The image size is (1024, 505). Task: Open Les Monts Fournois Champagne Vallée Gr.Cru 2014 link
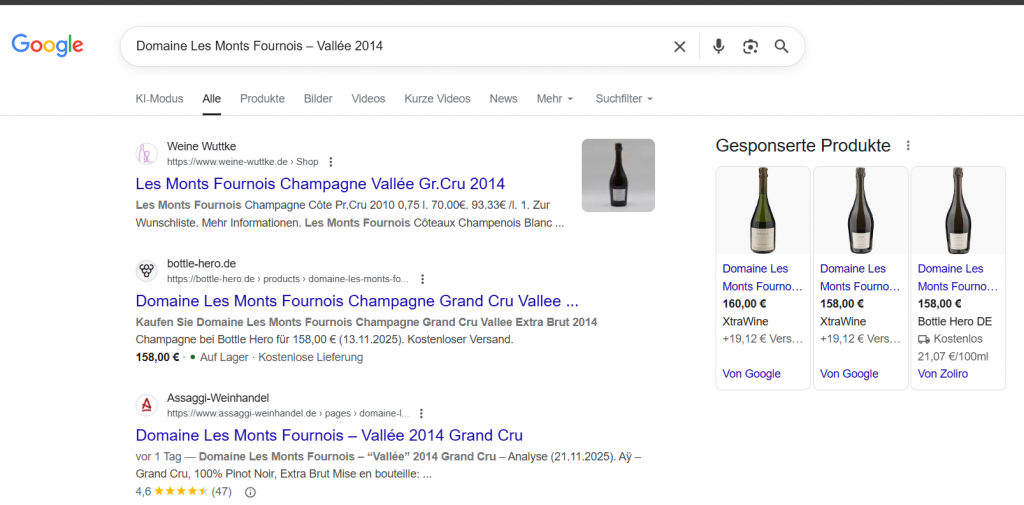tap(320, 184)
